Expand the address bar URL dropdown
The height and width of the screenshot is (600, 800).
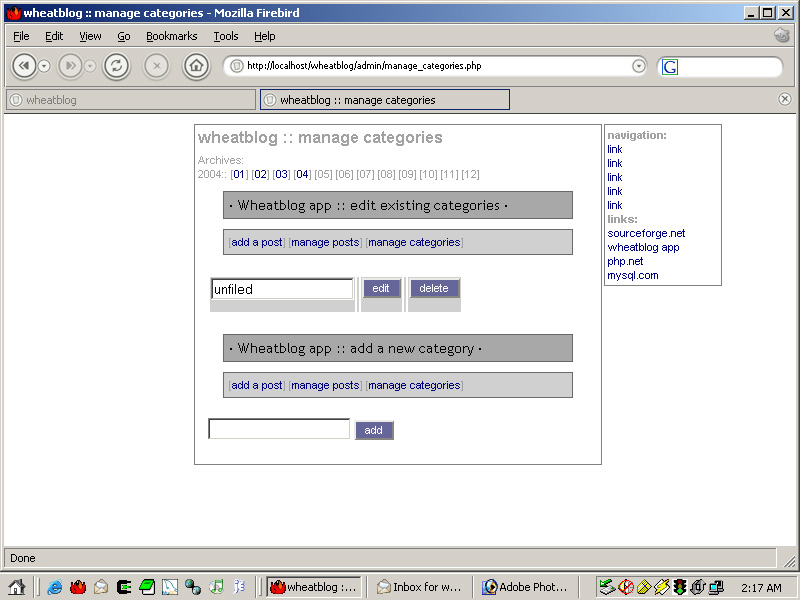[639, 66]
